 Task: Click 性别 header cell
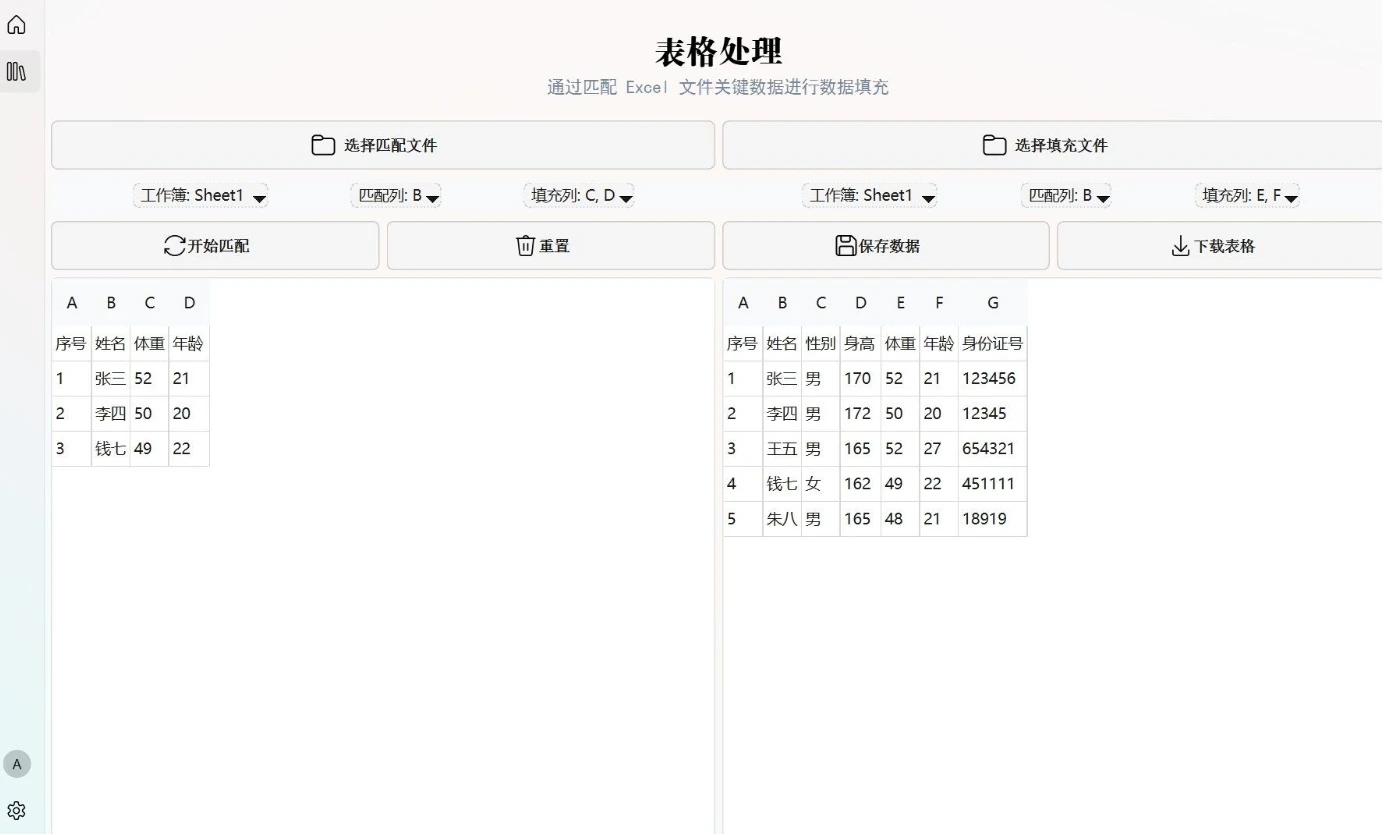tap(820, 344)
